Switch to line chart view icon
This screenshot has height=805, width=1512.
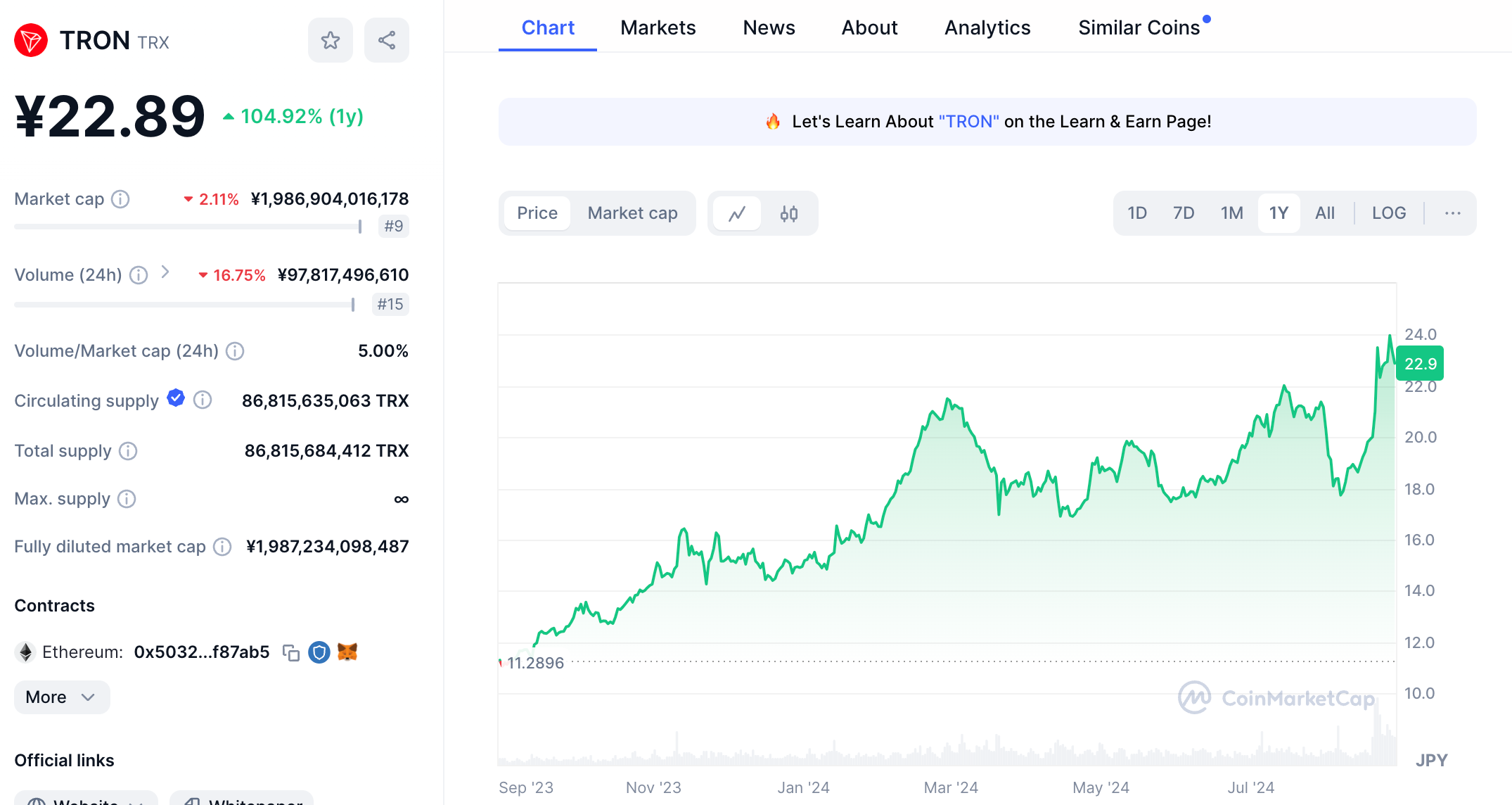pyautogui.click(x=736, y=213)
